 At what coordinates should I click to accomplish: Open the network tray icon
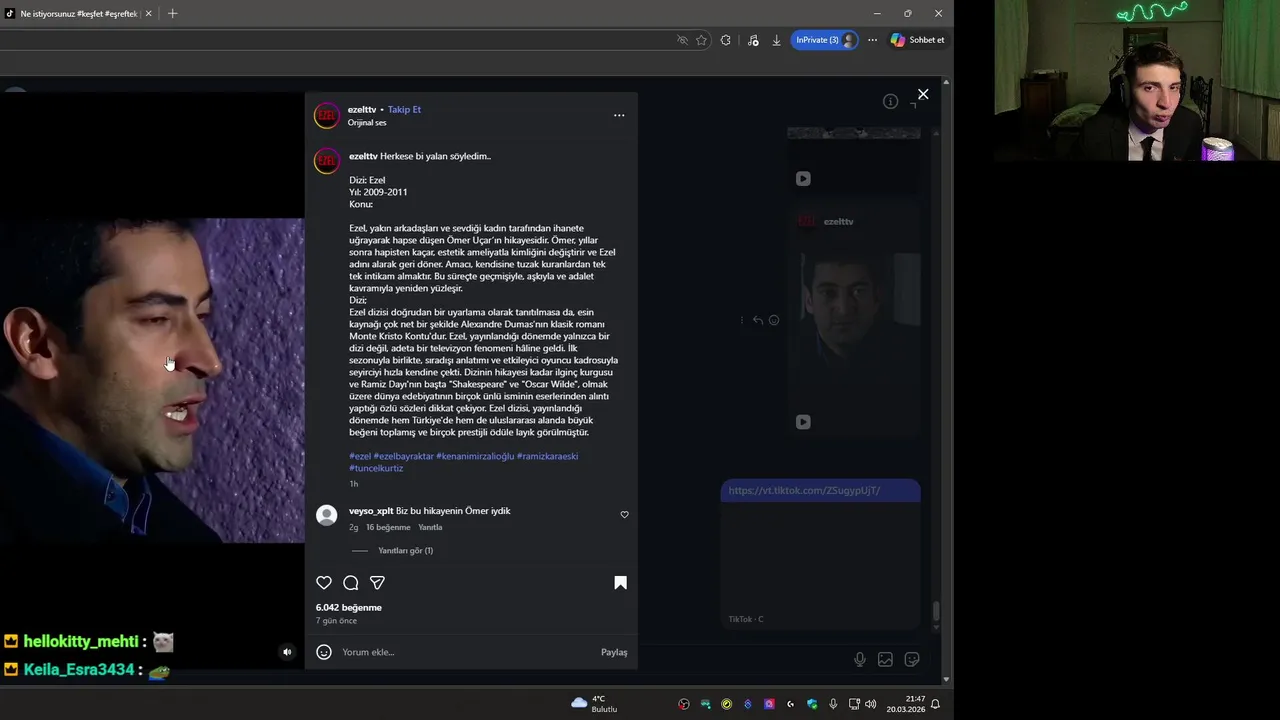point(854,704)
